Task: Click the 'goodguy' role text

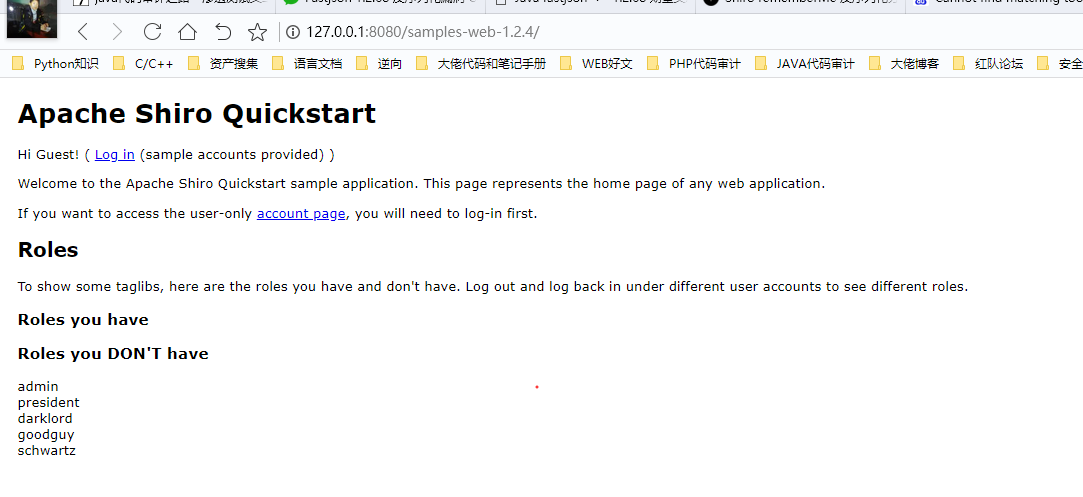Action: [46, 435]
